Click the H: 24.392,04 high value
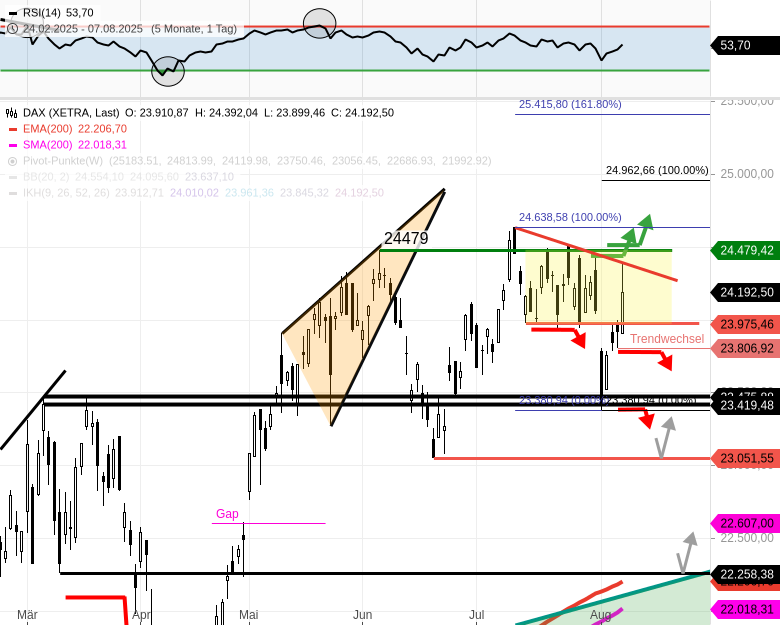 click(226, 113)
